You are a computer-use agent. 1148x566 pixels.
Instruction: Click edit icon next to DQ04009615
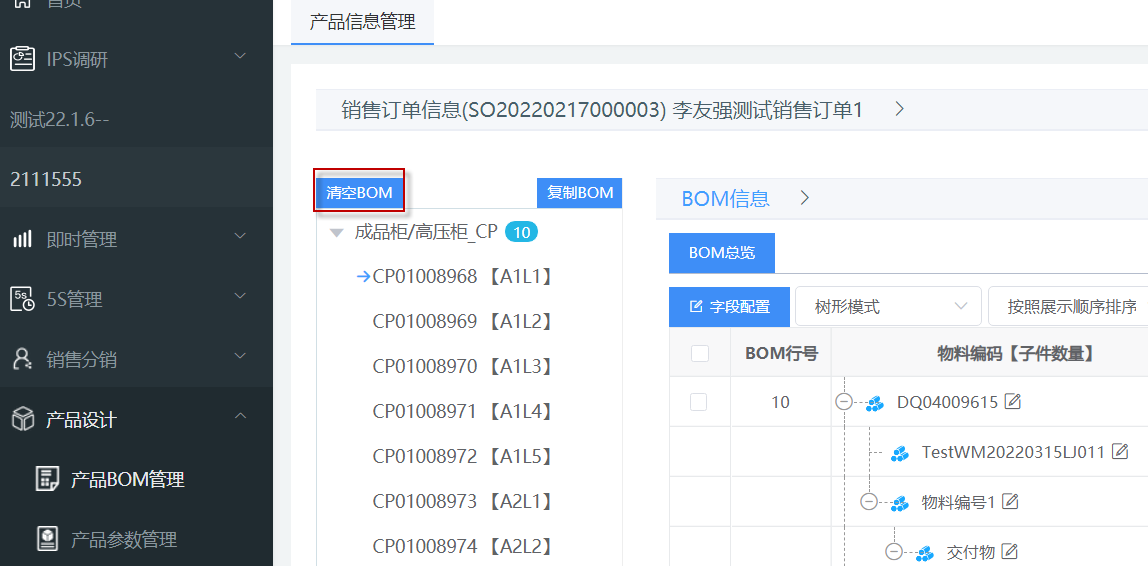pyautogui.click(x=1013, y=402)
